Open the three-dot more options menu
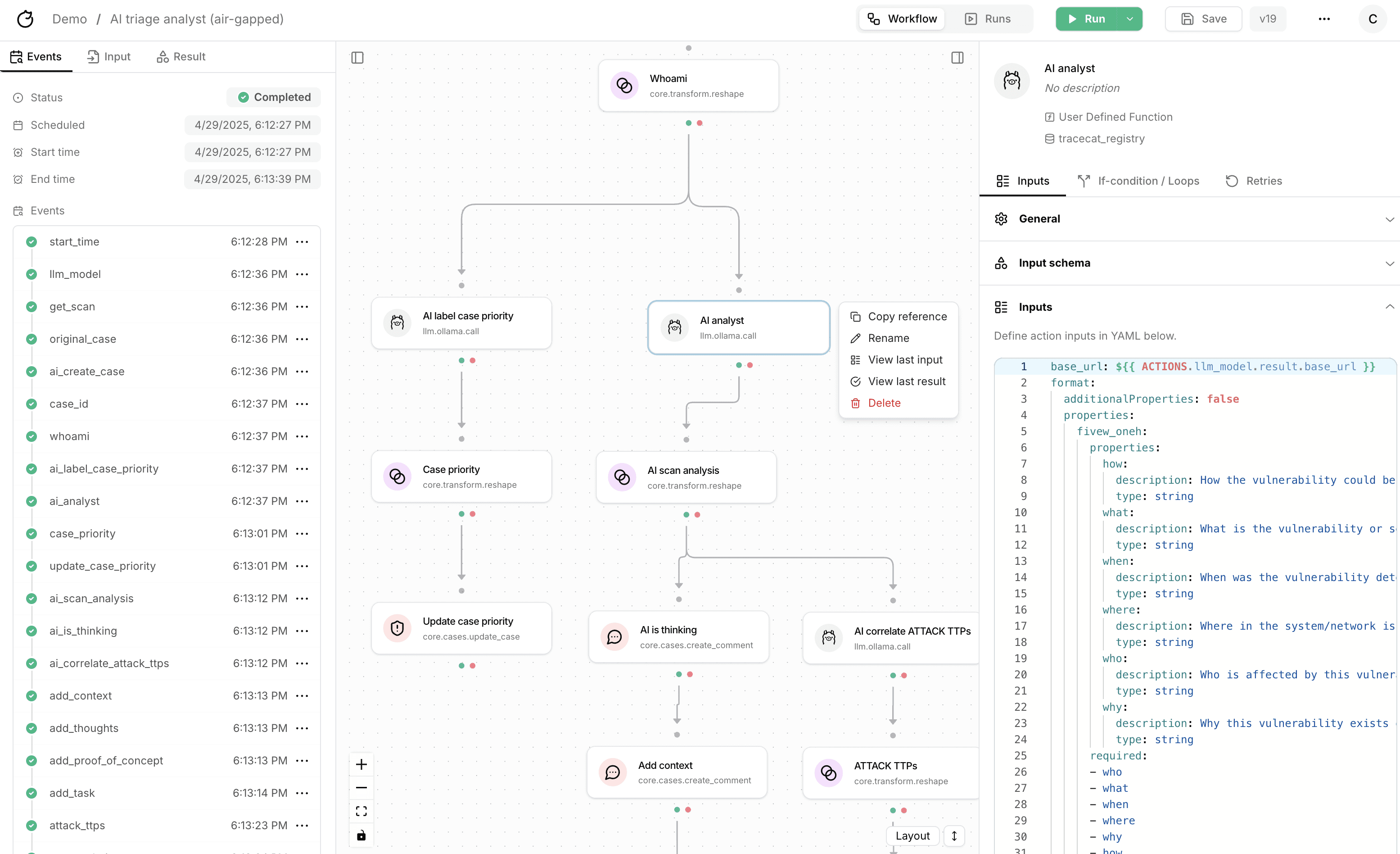 (x=1324, y=19)
